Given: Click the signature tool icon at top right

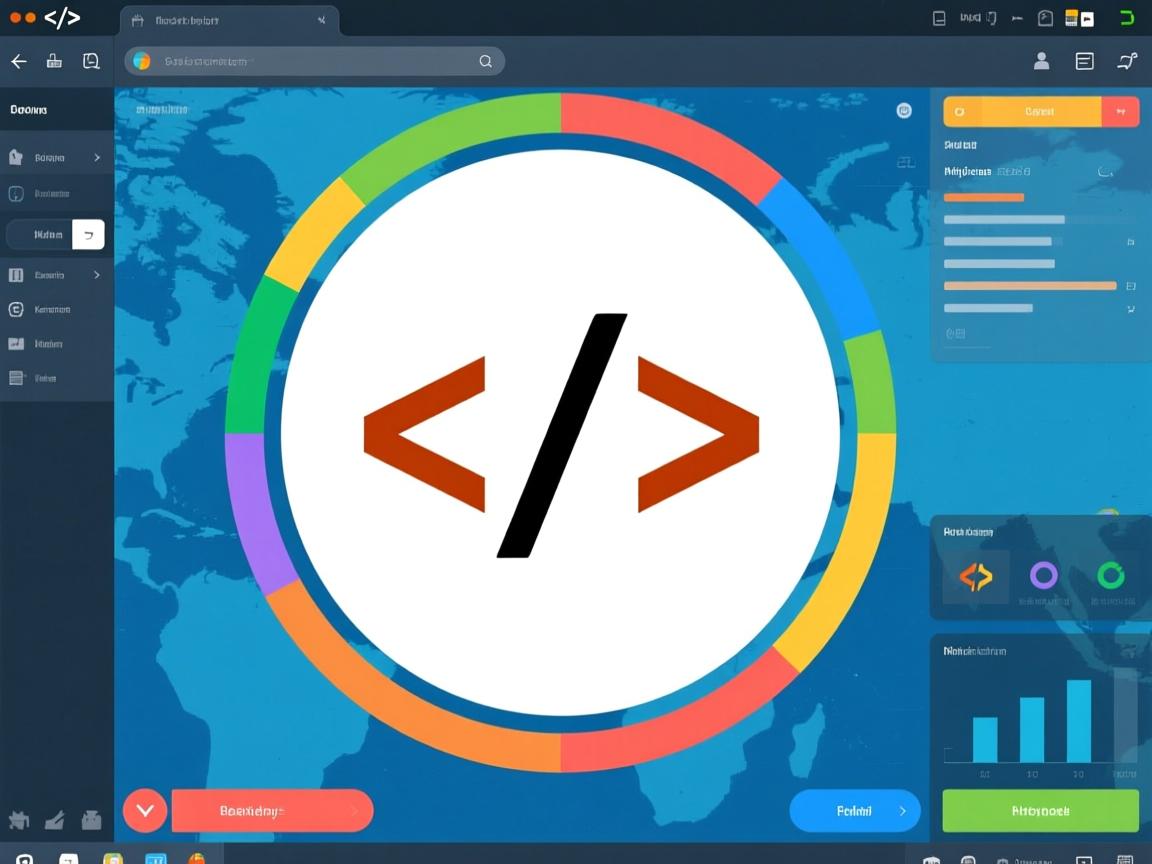Looking at the screenshot, I should pos(1126,61).
